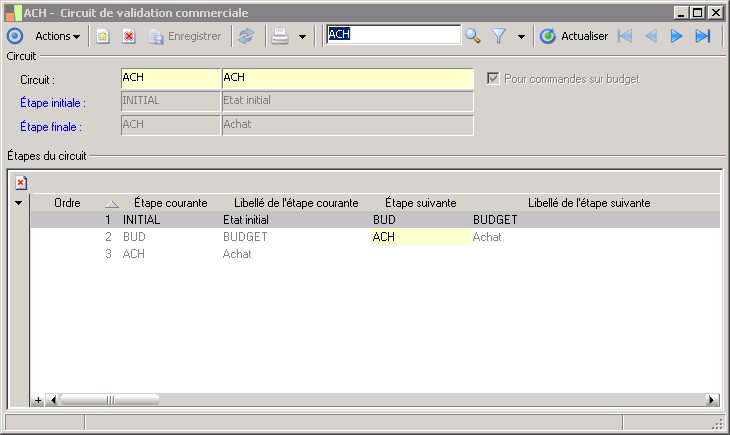Open the filter dropdown arrow

[521, 37]
